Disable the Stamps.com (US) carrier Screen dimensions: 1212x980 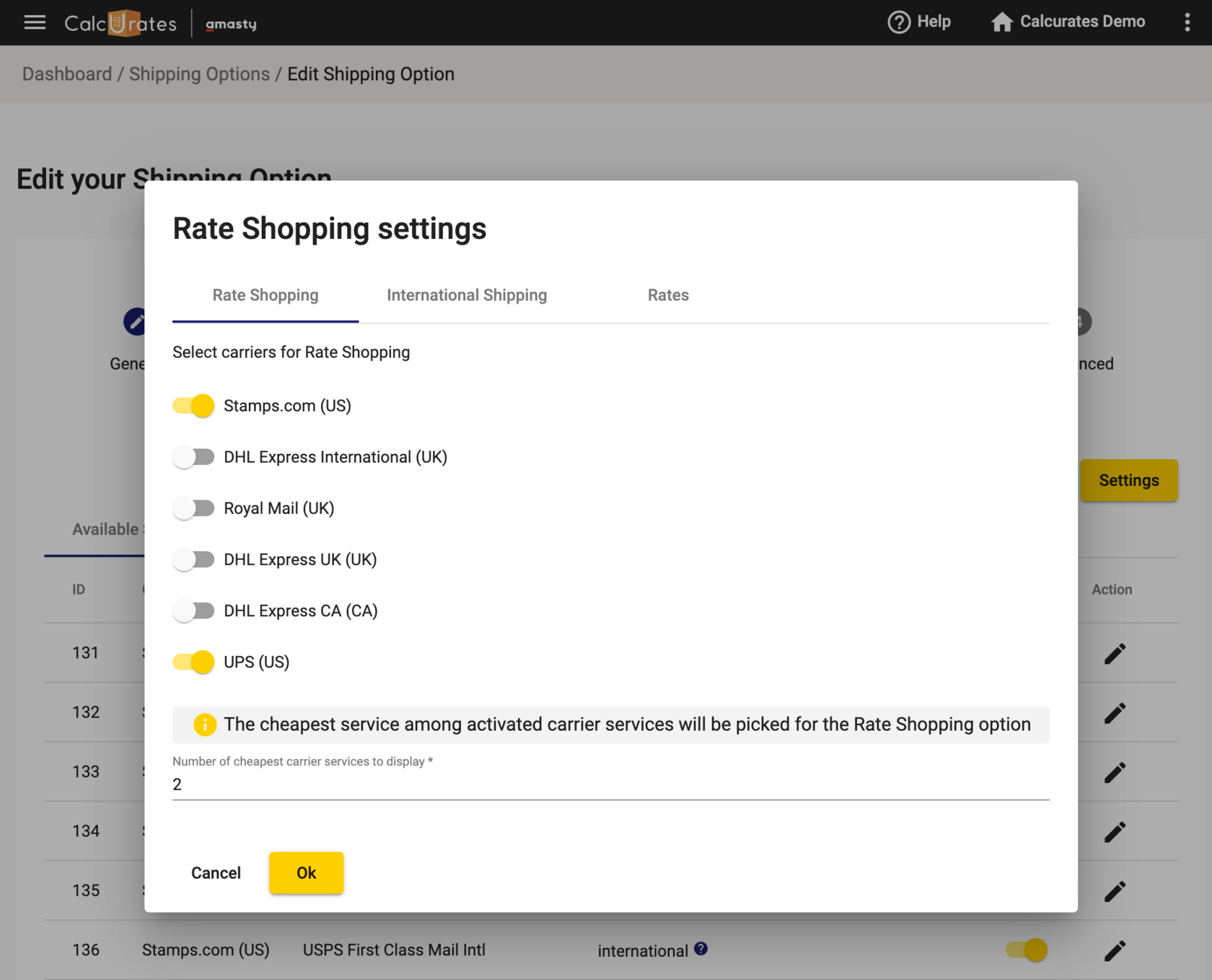(x=193, y=406)
